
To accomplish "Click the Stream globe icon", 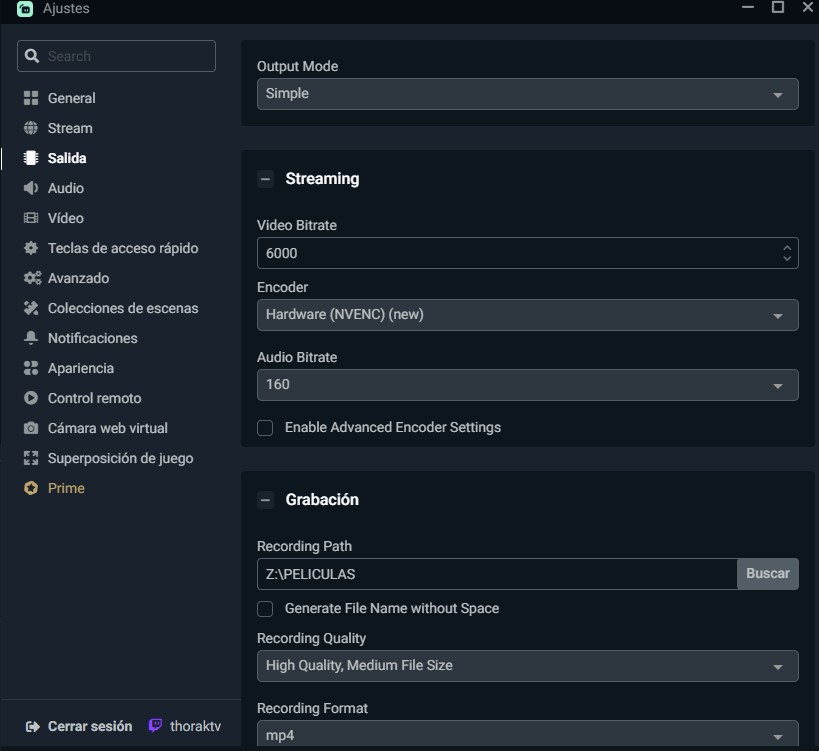I will [x=31, y=128].
